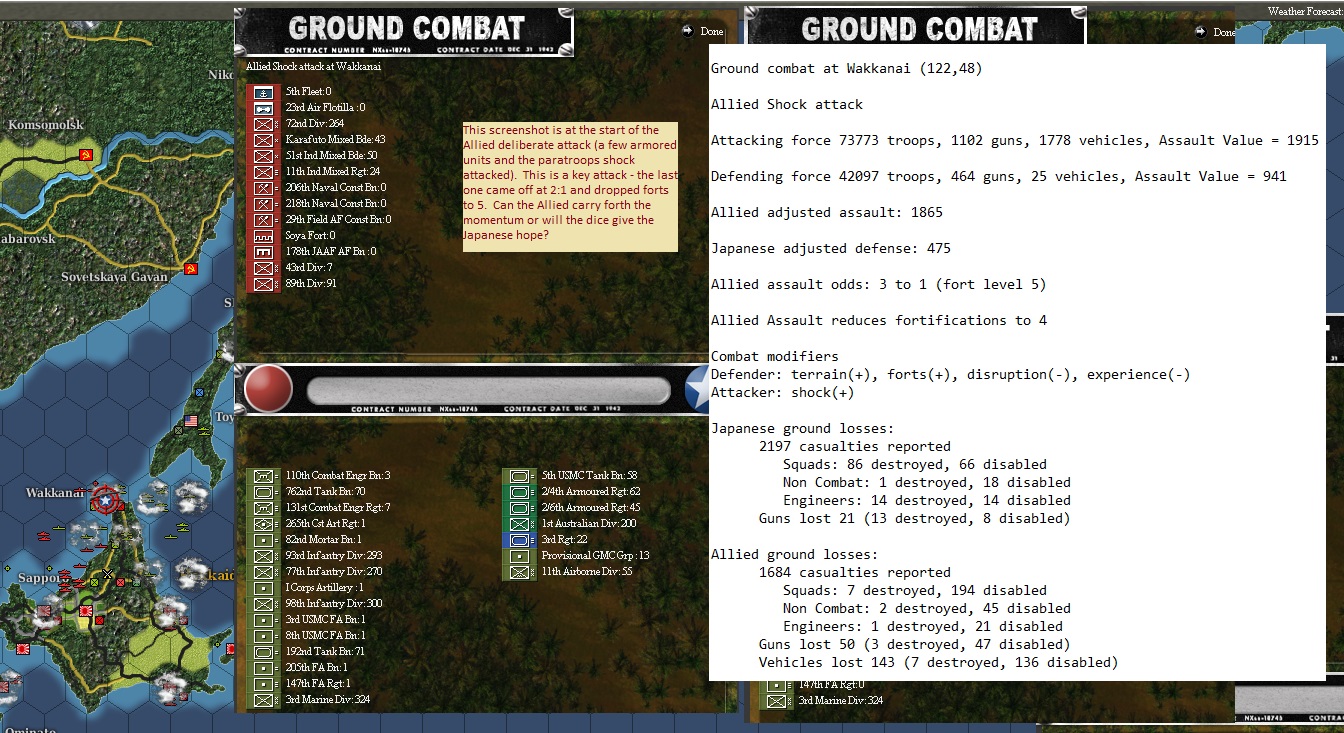1344x733 pixels.
Task: Click the 89th Div unit icon
Action: (x=263, y=284)
